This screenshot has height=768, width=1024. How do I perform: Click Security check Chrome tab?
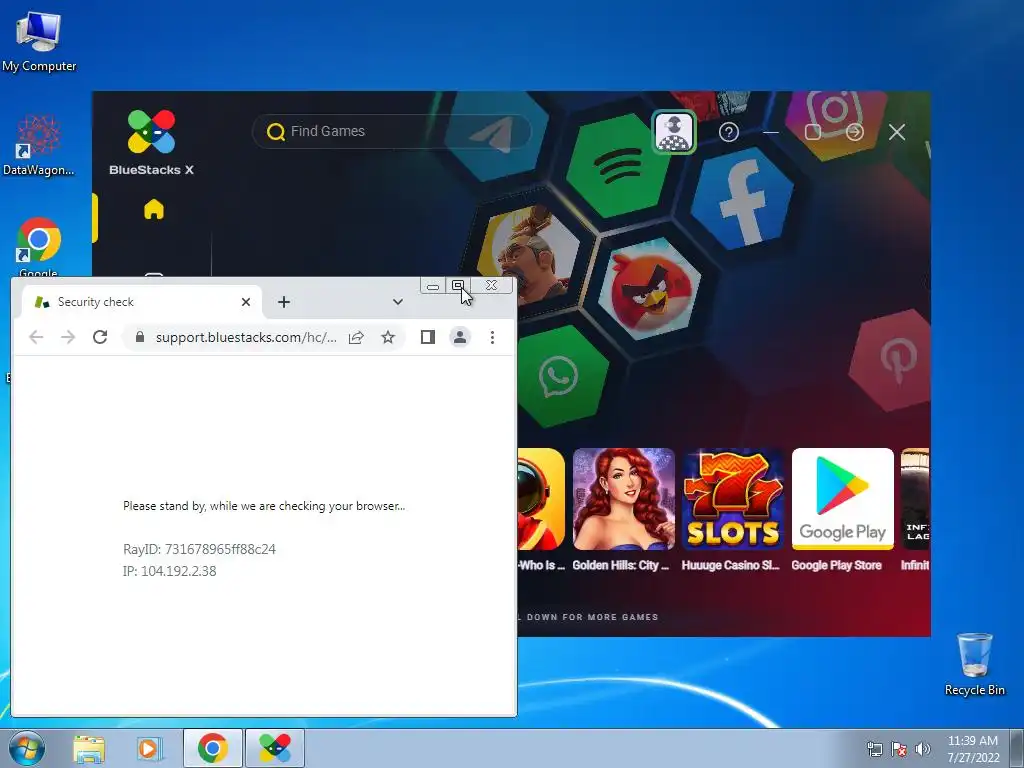click(141, 302)
